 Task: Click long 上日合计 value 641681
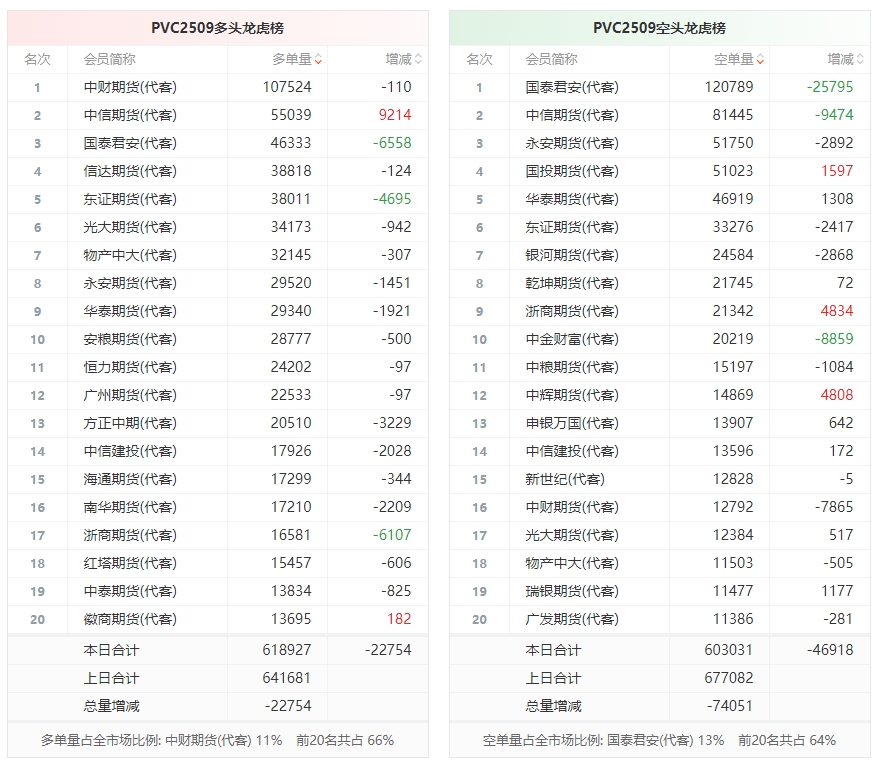tap(287, 678)
